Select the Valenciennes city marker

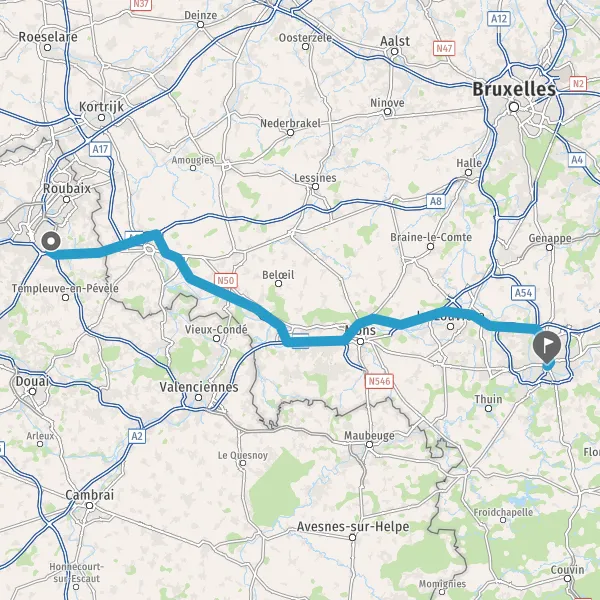click(198, 398)
